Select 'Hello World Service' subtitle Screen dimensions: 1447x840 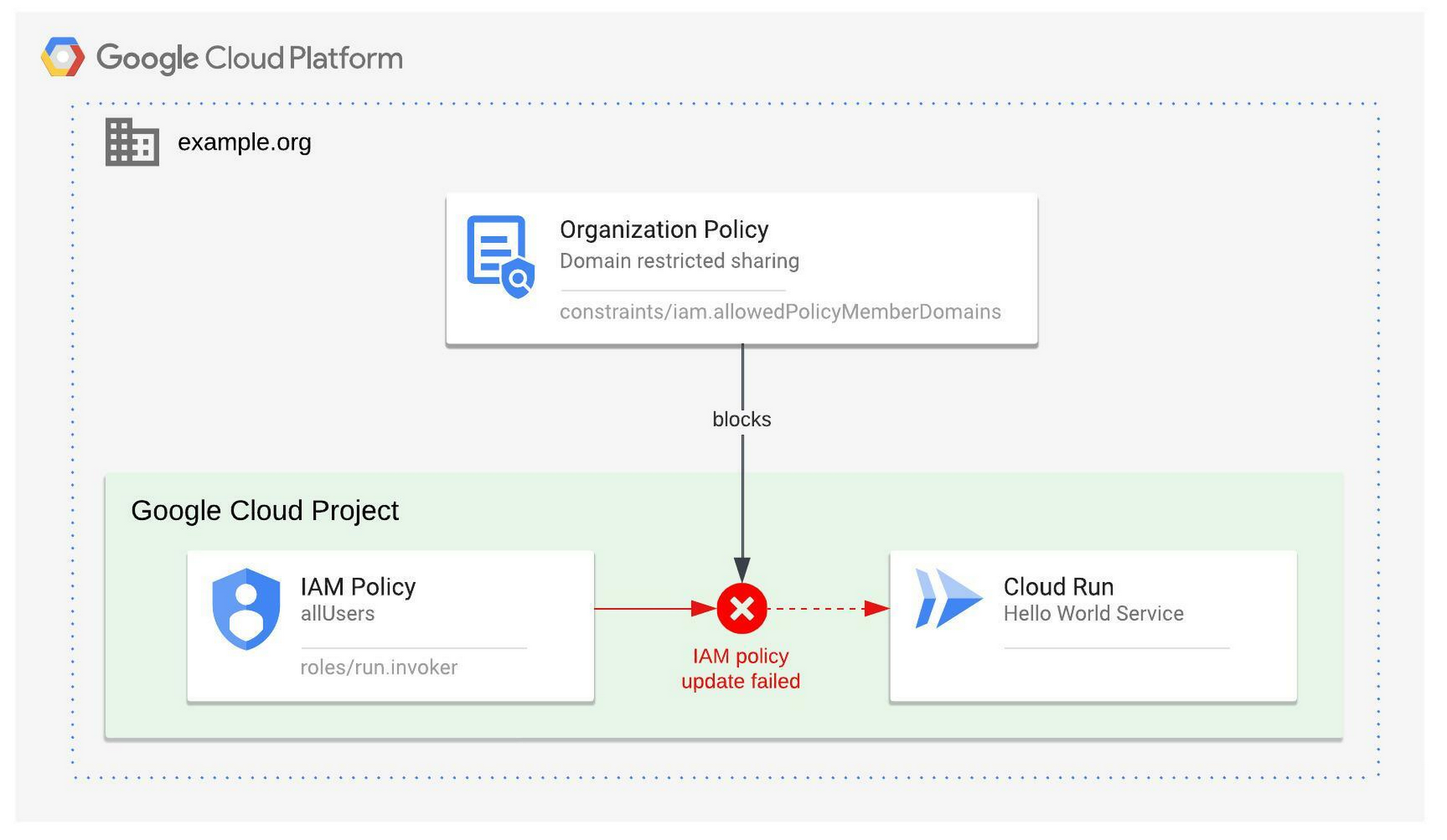tap(1093, 614)
